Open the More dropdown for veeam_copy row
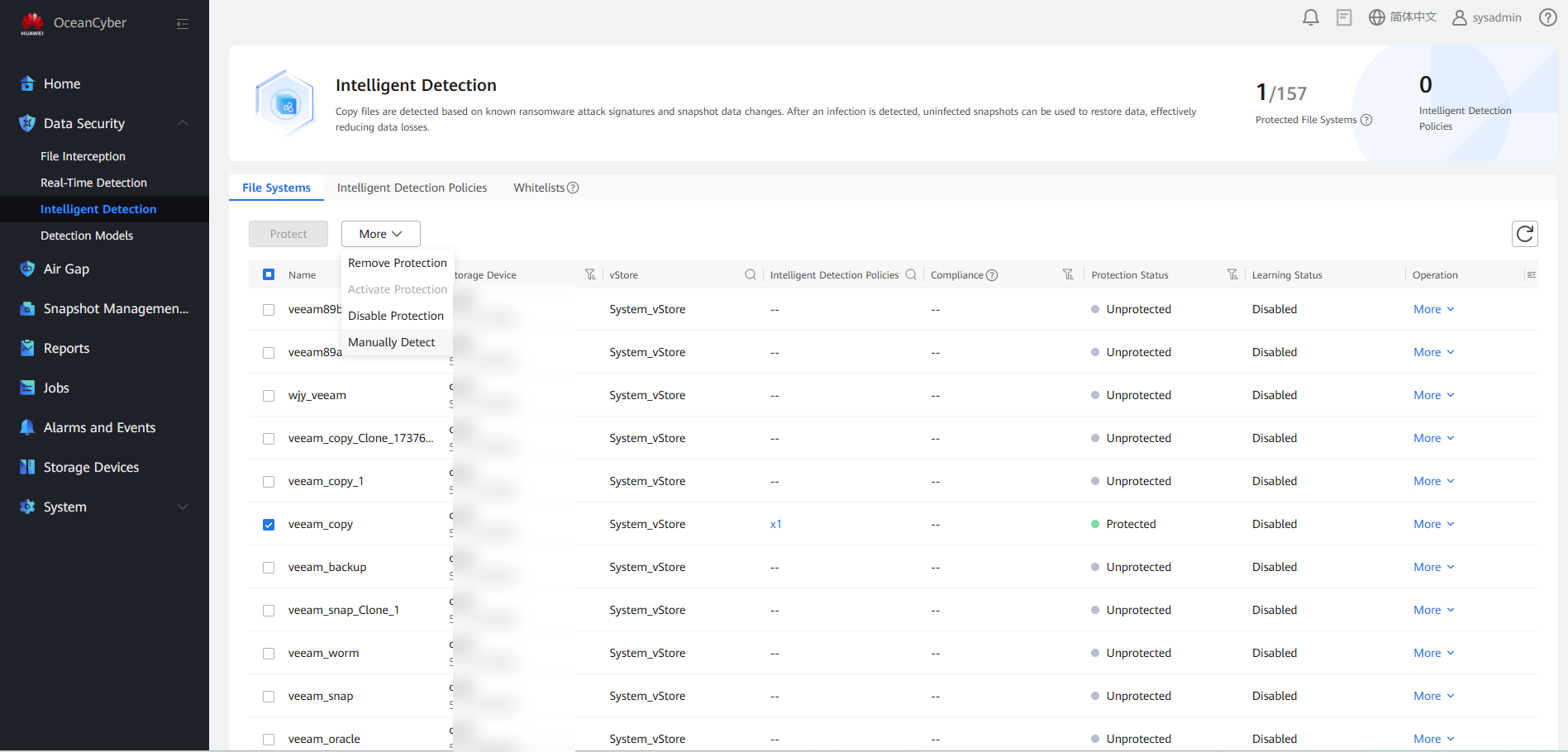Image resolution: width=1568 pixels, height=752 pixels. pyautogui.click(x=1433, y=525)
